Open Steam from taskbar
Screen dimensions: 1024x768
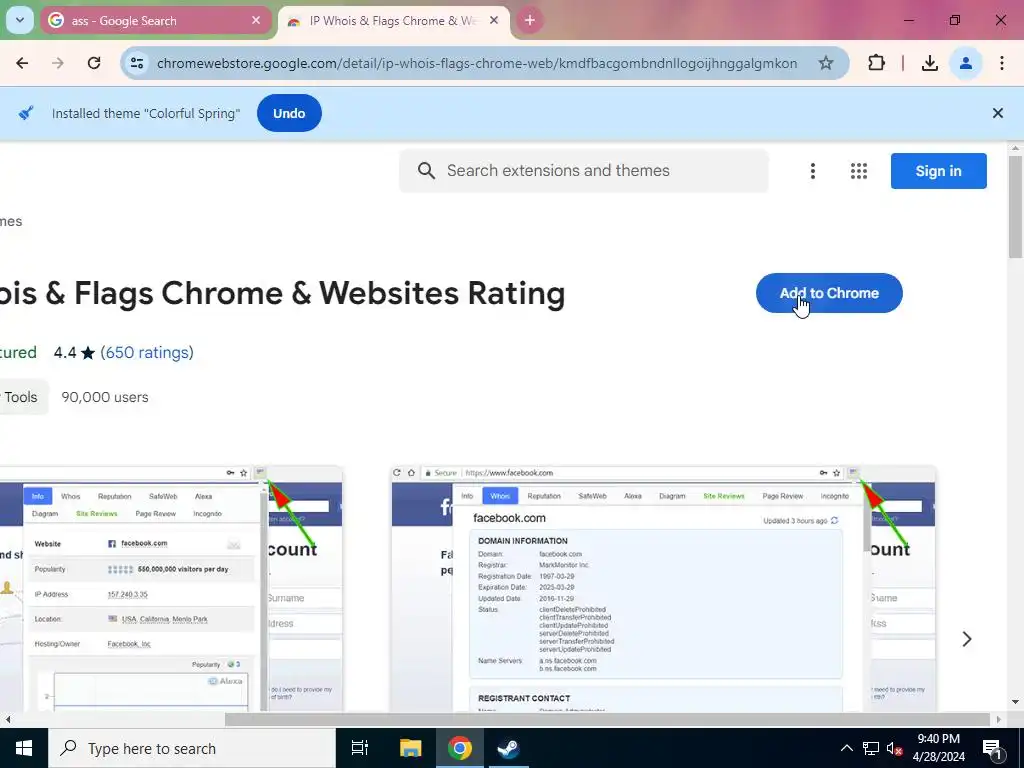[508, 748]
